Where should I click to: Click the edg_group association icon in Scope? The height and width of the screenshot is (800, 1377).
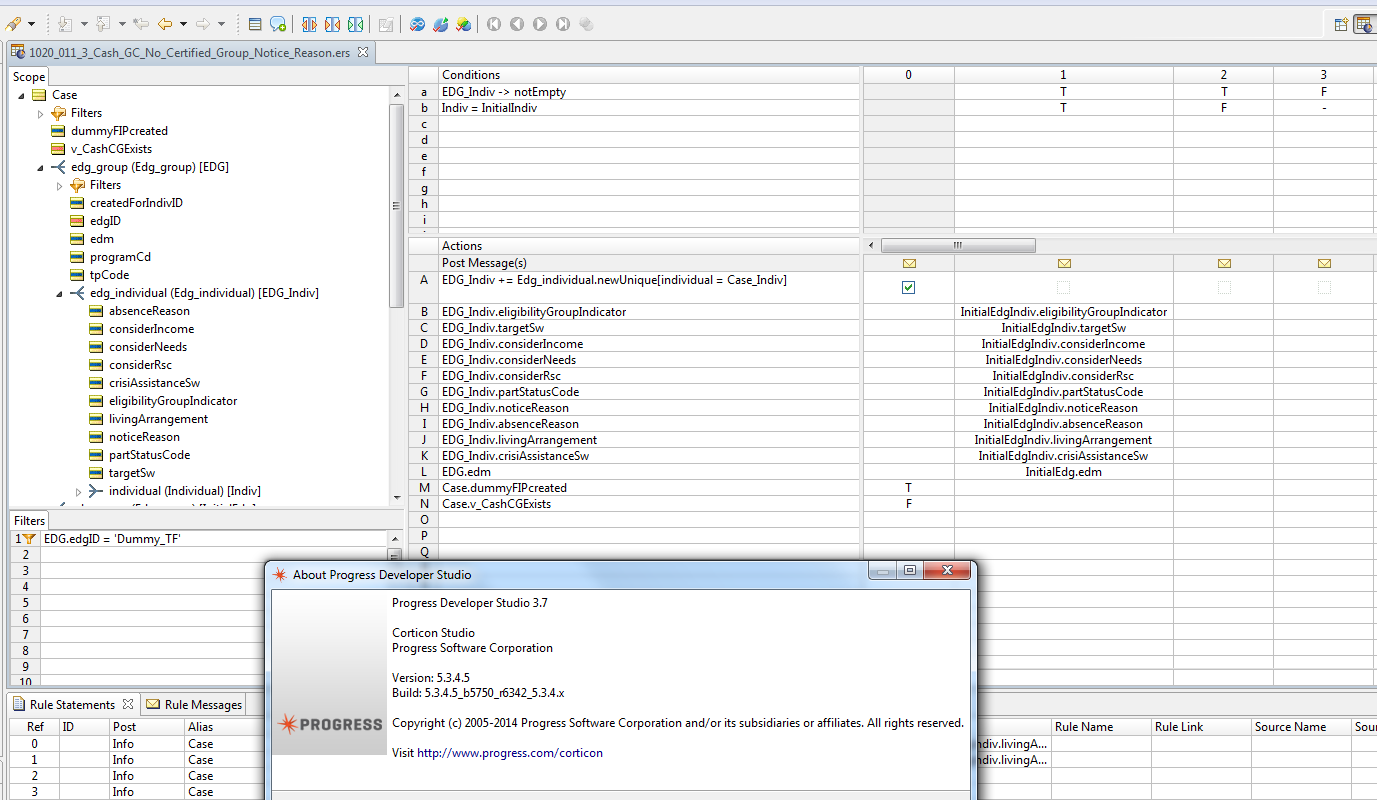58,167
